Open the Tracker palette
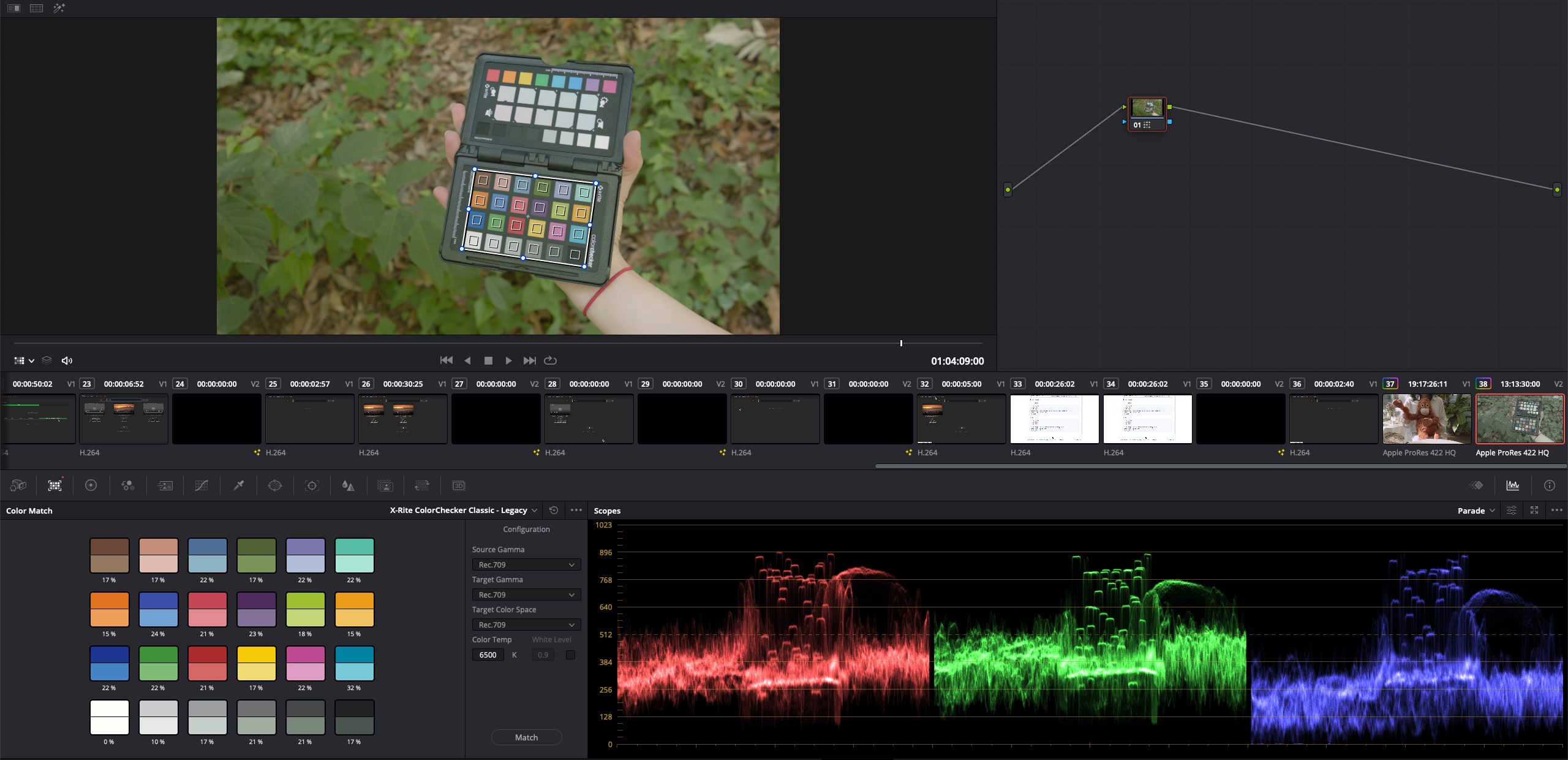The height and width of the screenshot is (760, 1568). click(312, 485)
